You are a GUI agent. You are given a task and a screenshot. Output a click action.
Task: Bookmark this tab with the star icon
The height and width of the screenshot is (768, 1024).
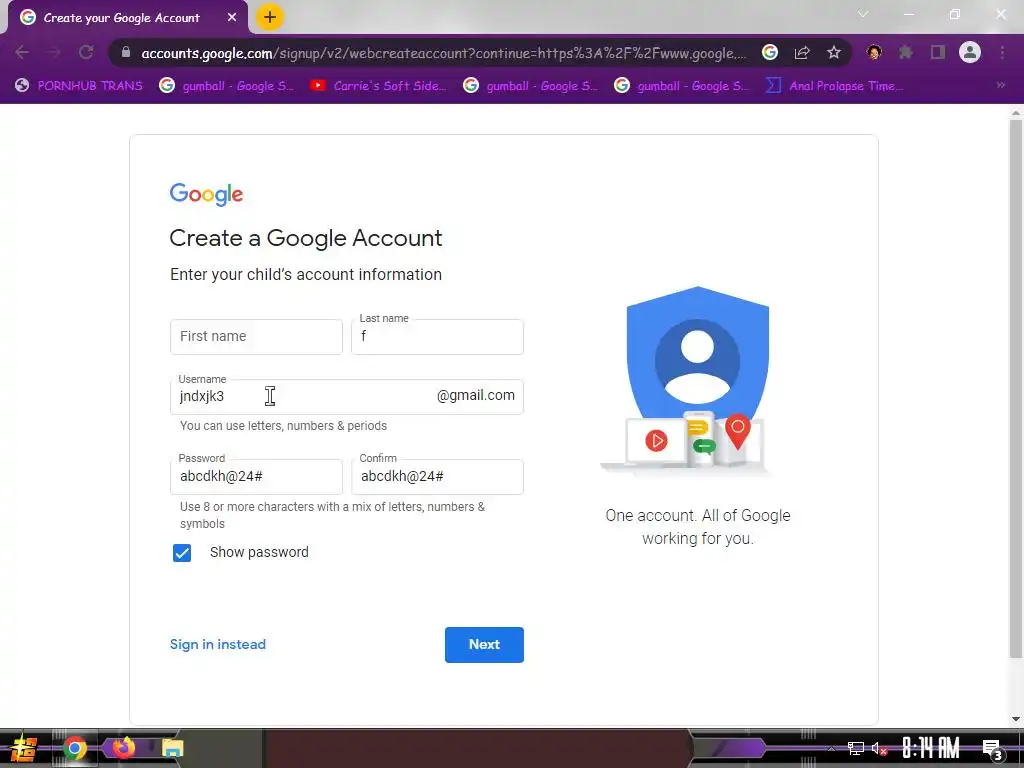pyautogui.click(x=834, y=52)
